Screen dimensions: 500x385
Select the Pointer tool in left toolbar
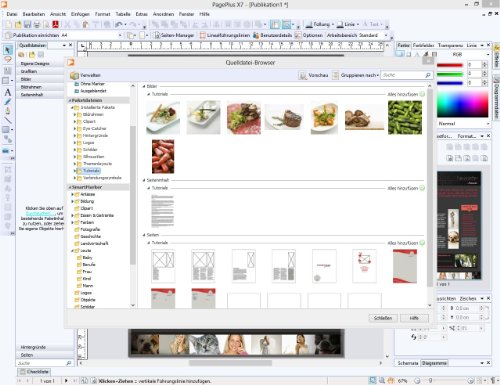[x=7, y=50]
